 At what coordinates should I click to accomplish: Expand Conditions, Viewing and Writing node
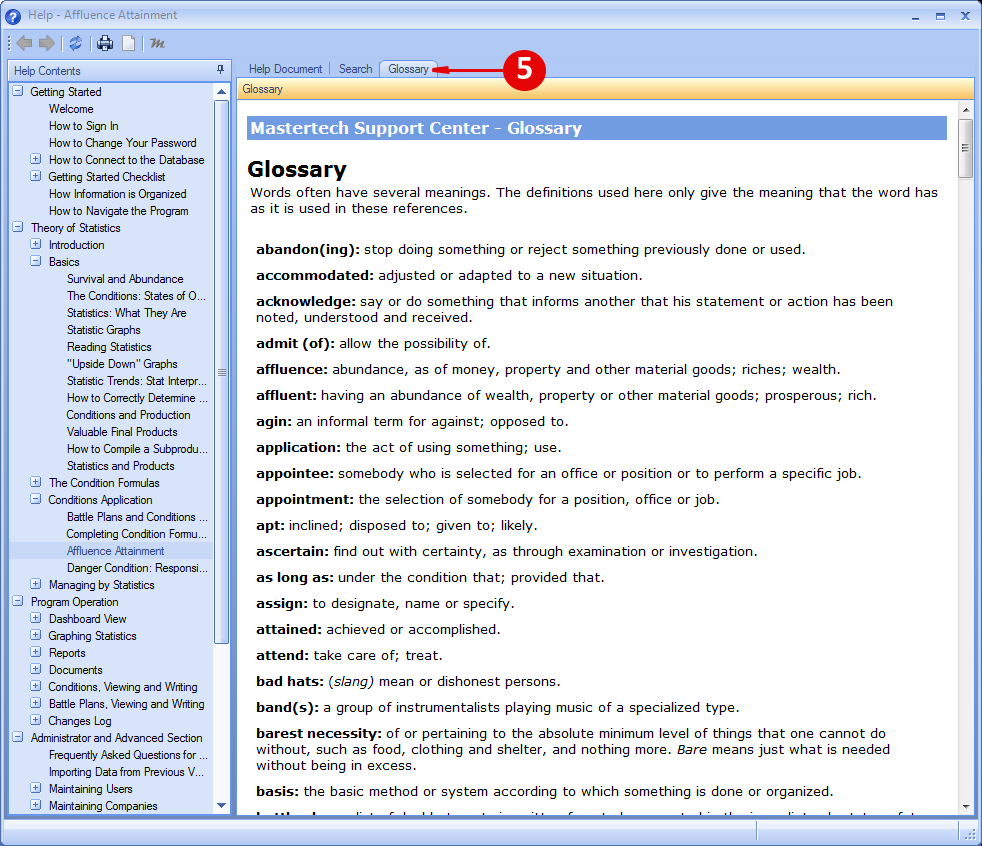coord(36,686)
